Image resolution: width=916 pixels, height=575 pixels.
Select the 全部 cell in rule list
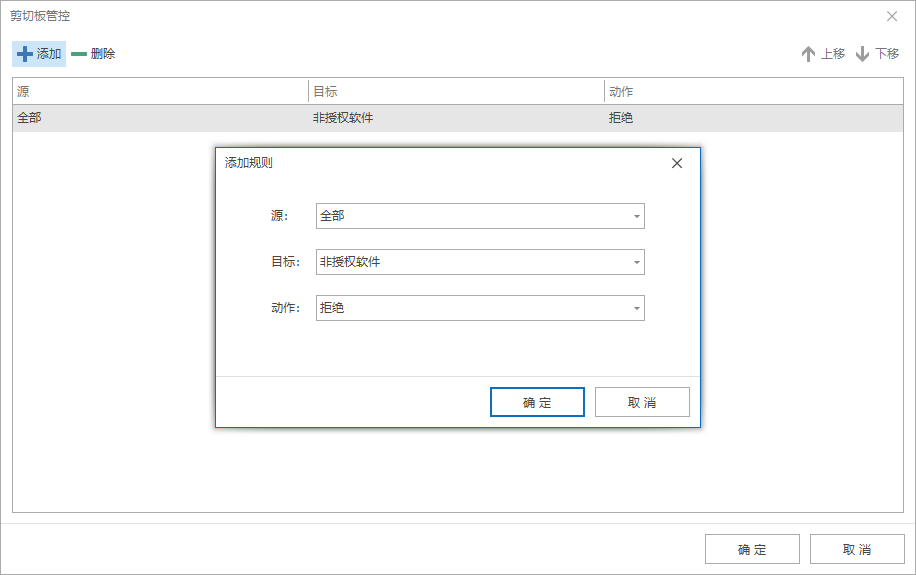(x=30, y=118)
